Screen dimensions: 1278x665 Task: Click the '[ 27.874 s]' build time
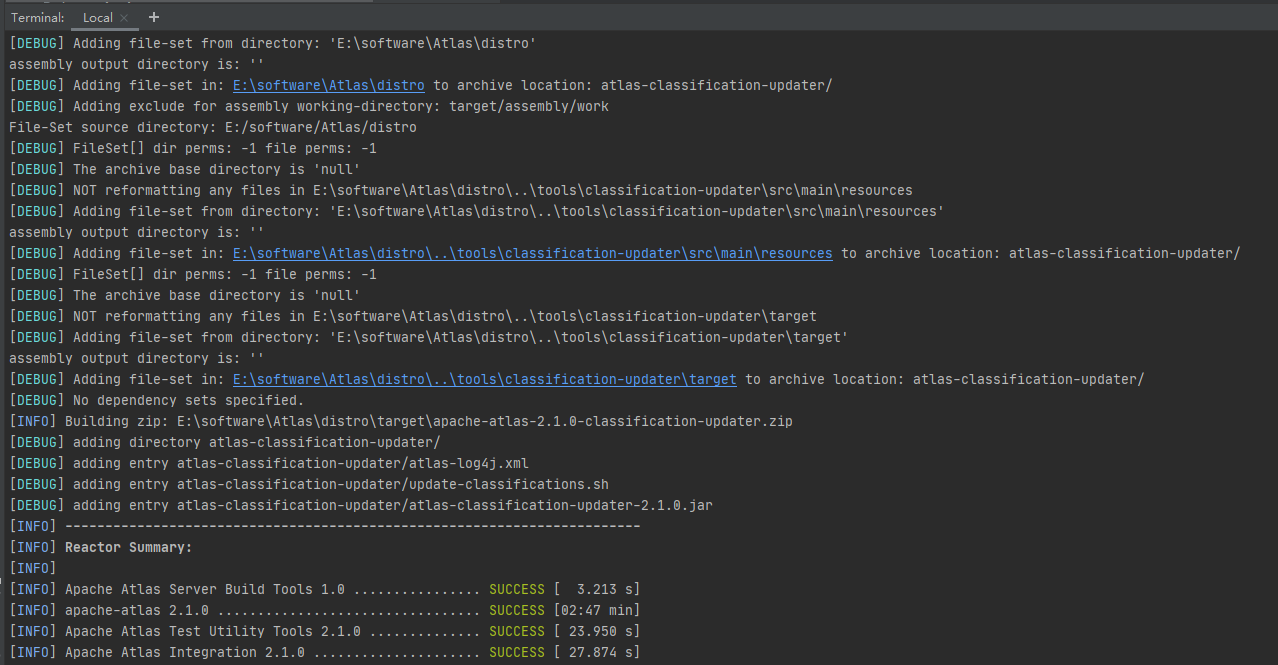597,652
